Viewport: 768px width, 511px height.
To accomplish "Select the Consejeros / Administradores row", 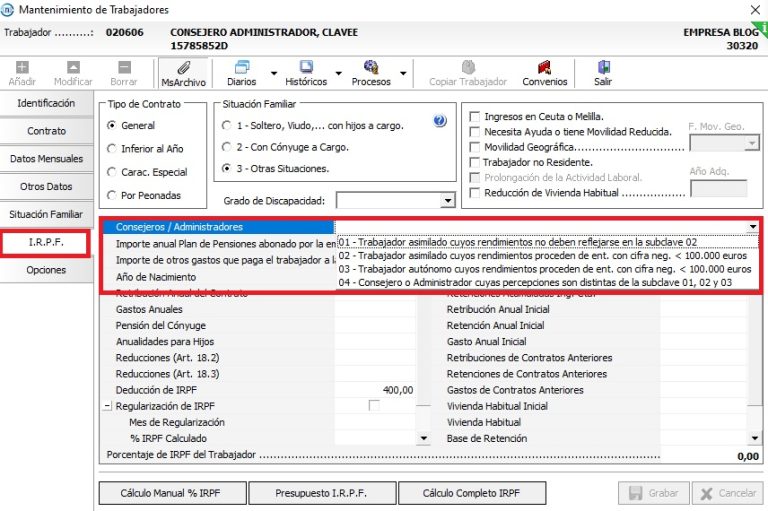I will pyautogui.click(x=219, y=227).
